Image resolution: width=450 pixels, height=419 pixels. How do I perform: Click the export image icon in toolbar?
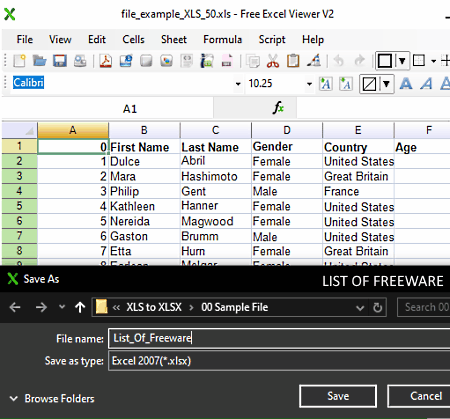point(166,61)
